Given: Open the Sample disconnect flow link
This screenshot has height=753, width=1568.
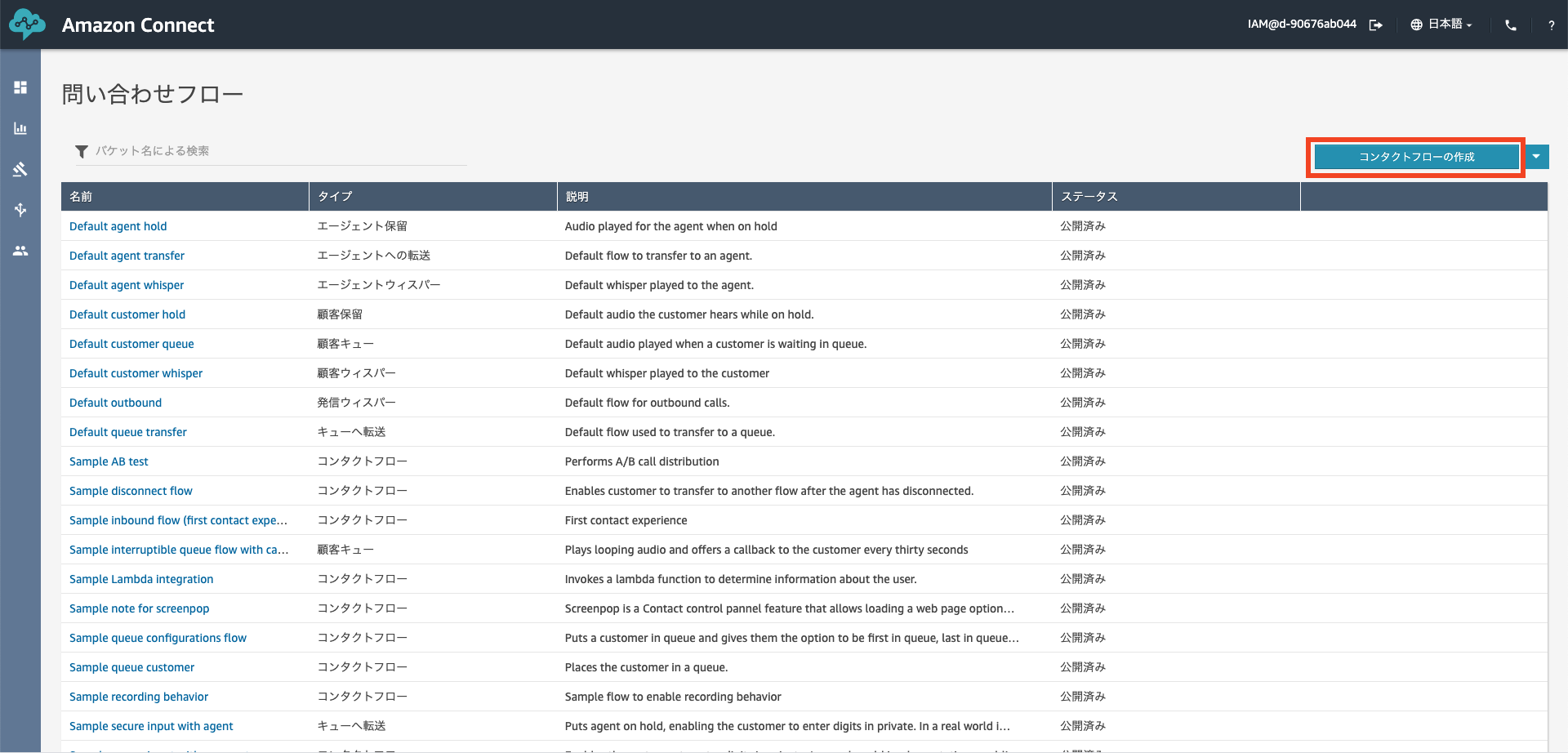Looking at the screenshot, I should click(131, 491).
